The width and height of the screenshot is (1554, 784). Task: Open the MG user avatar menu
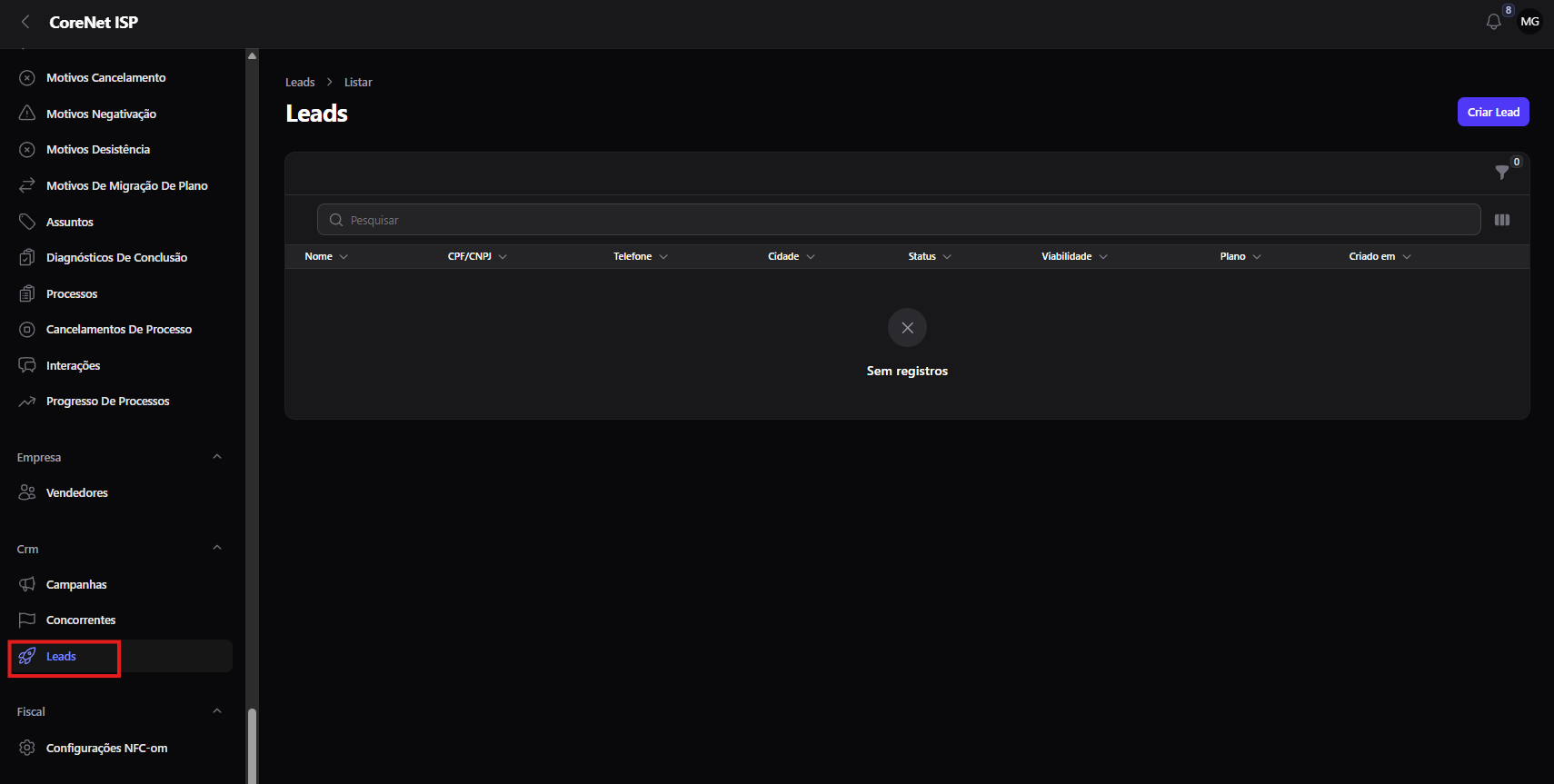[1530, 22]
